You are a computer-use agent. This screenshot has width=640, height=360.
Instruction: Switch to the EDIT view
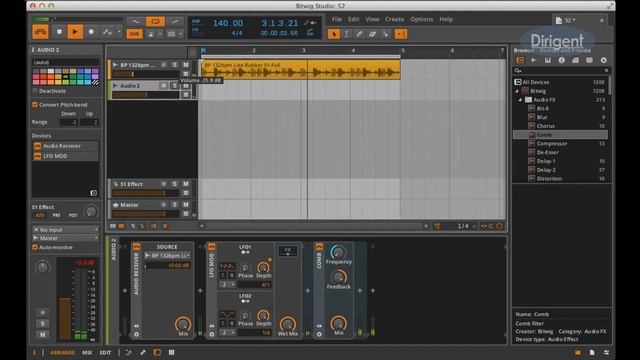pos(105,352)
